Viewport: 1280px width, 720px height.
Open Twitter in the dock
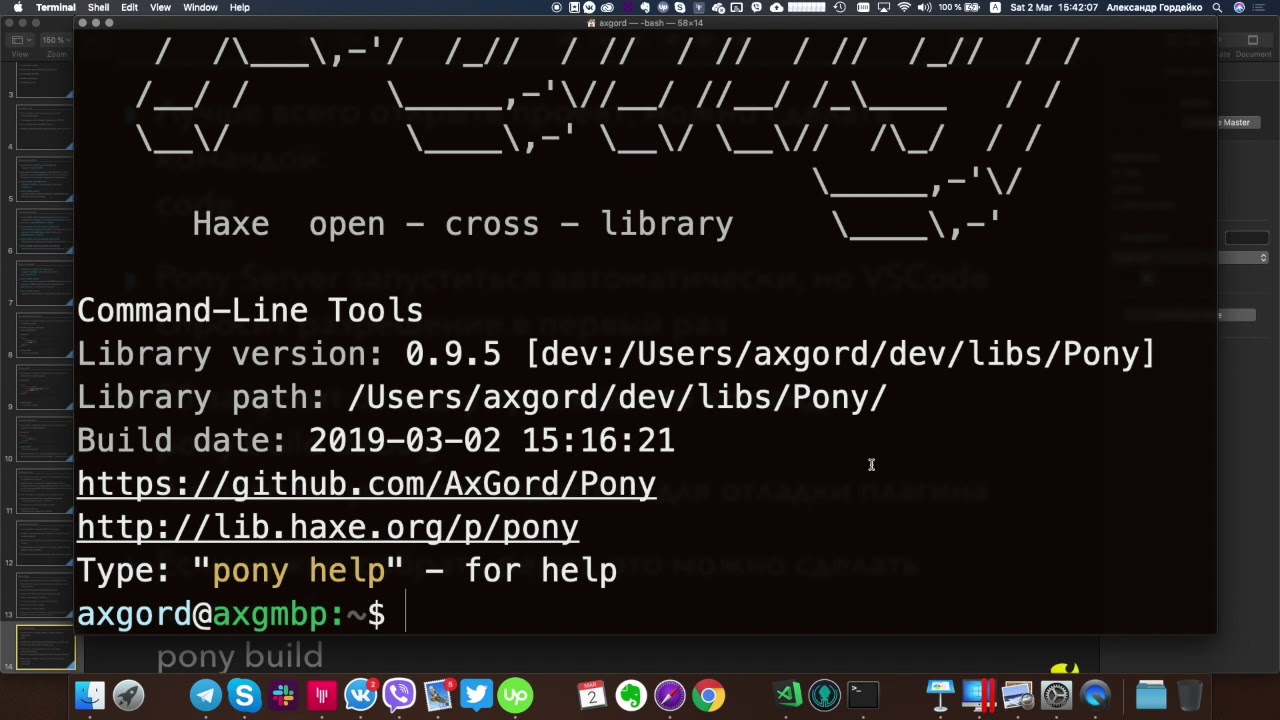pyautogui.click(x=476, y=695)
